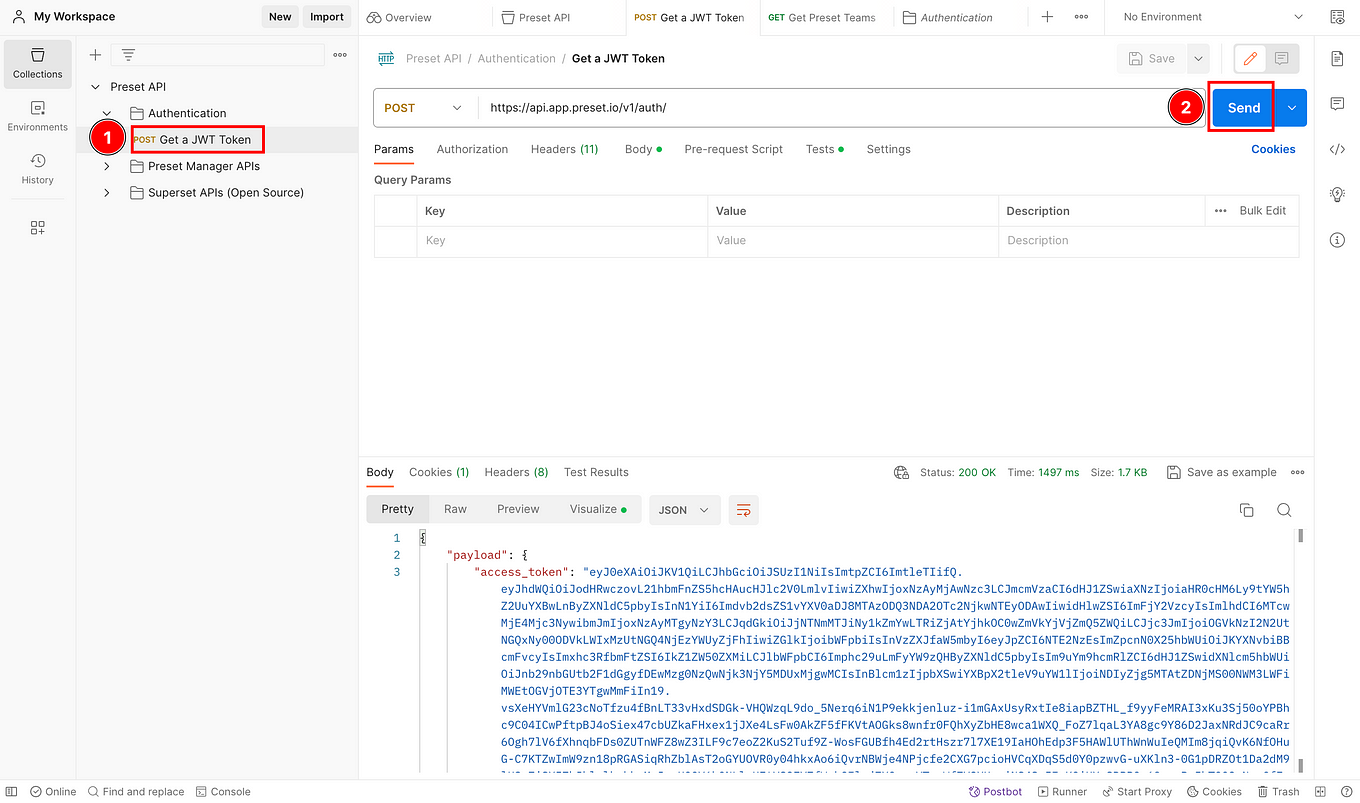
Task: Open the code snippet generator on right sidebar
Action: click(x=1338, y=148)
